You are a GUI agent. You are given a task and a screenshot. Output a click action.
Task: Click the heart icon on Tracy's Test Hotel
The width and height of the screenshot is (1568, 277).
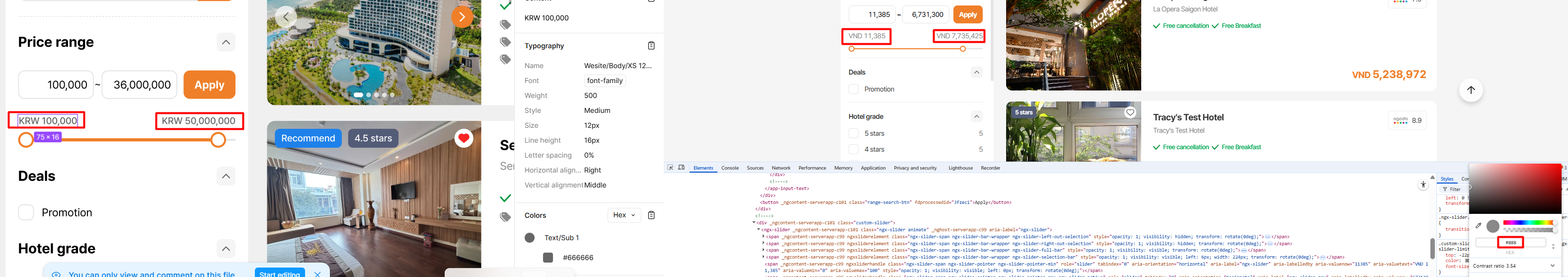(x=1130, y=112)
